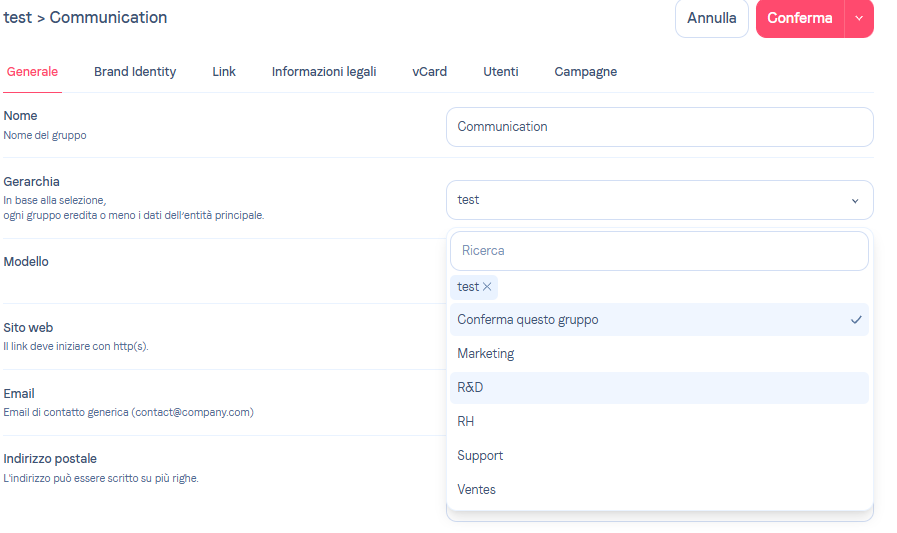
Task: Switch to the Utenti tab
Action: tap(501, 72)
